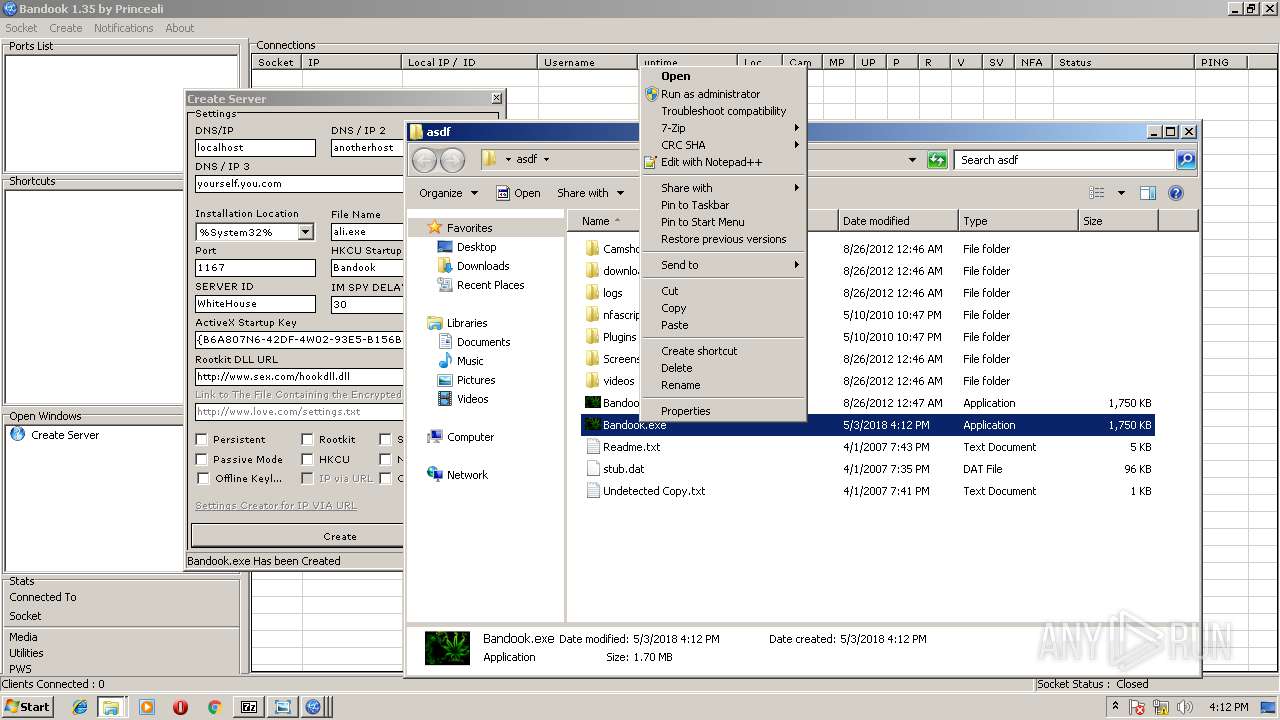1280x720 pixels.
Task: Select Create Server in Open Windows list
Action: pyautogui.click(x=64, y=435)
